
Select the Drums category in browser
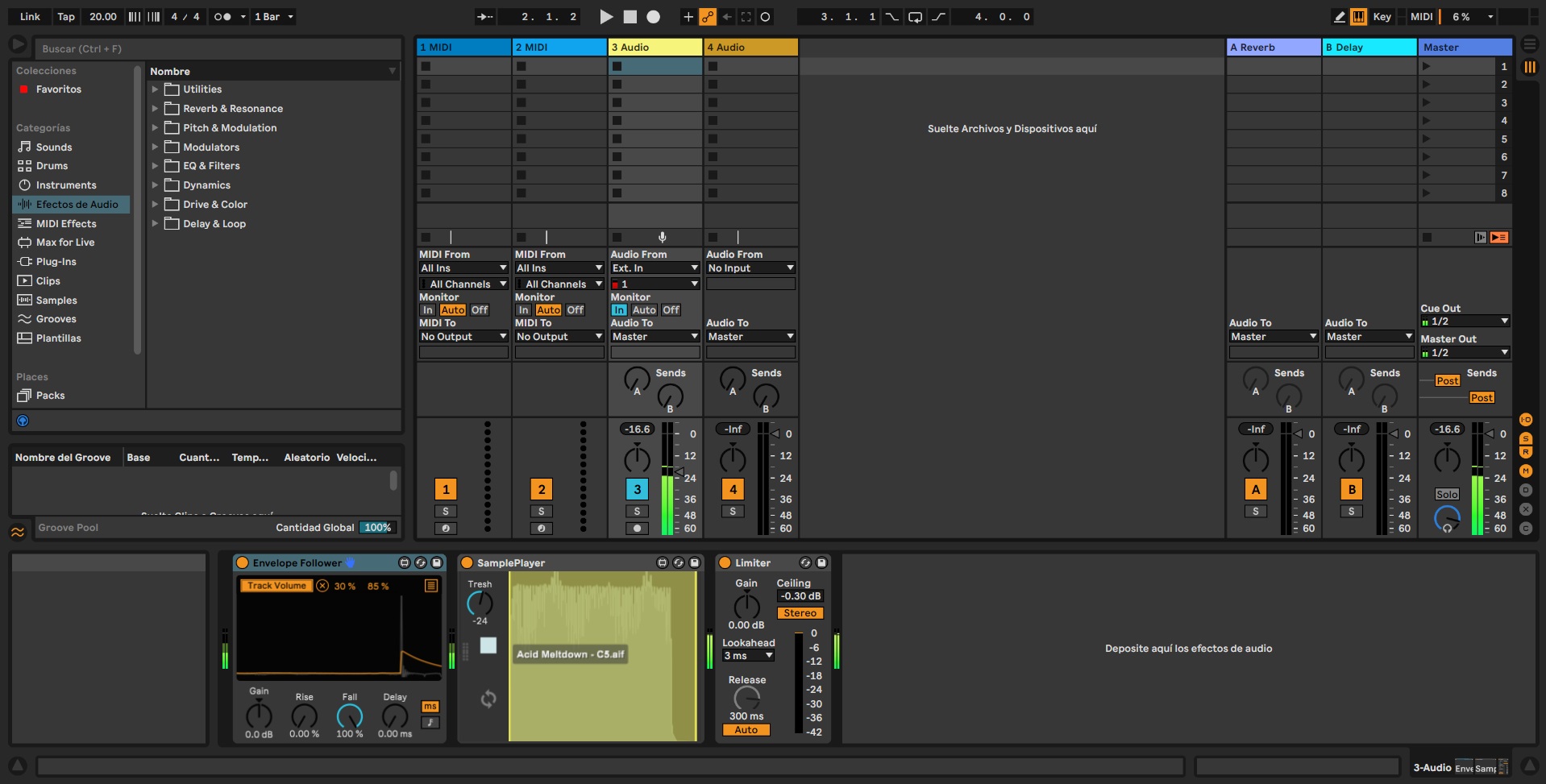point(52,165)
